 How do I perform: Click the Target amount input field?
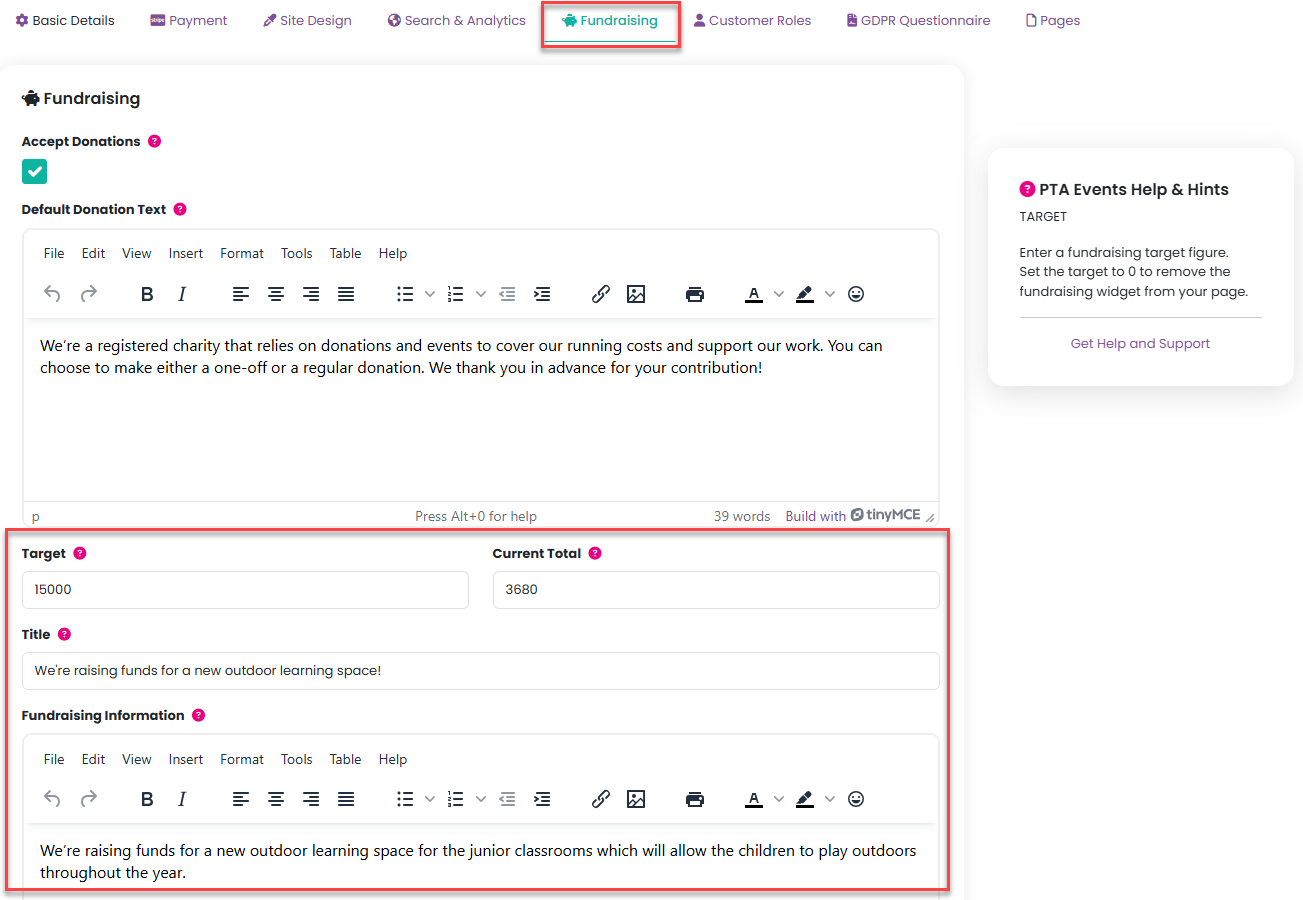pos(245,590)
